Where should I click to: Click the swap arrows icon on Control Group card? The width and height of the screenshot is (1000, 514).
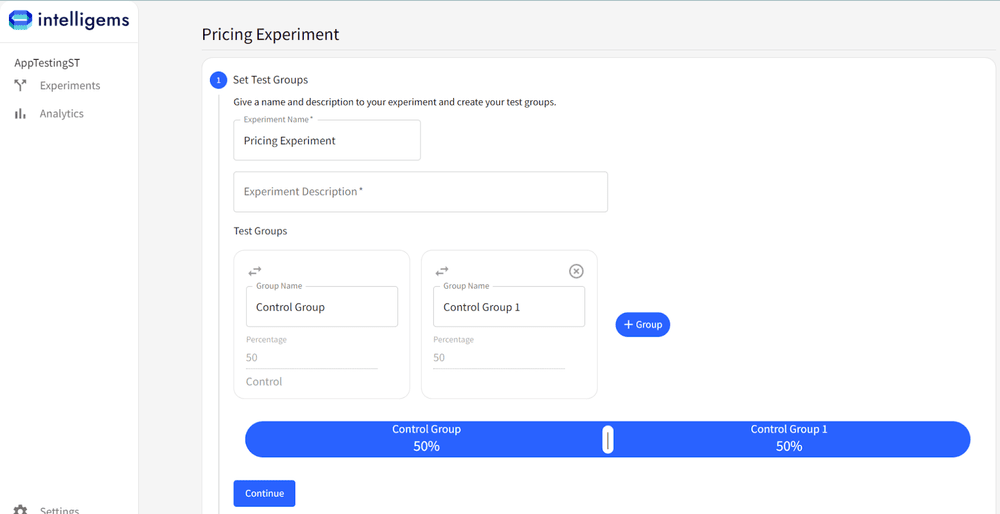point(254,271)
